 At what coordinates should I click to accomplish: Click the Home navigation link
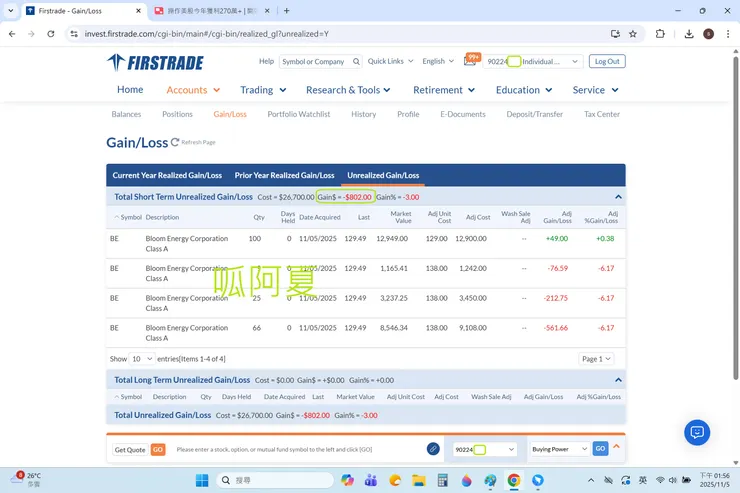click(x=130, y=90)
